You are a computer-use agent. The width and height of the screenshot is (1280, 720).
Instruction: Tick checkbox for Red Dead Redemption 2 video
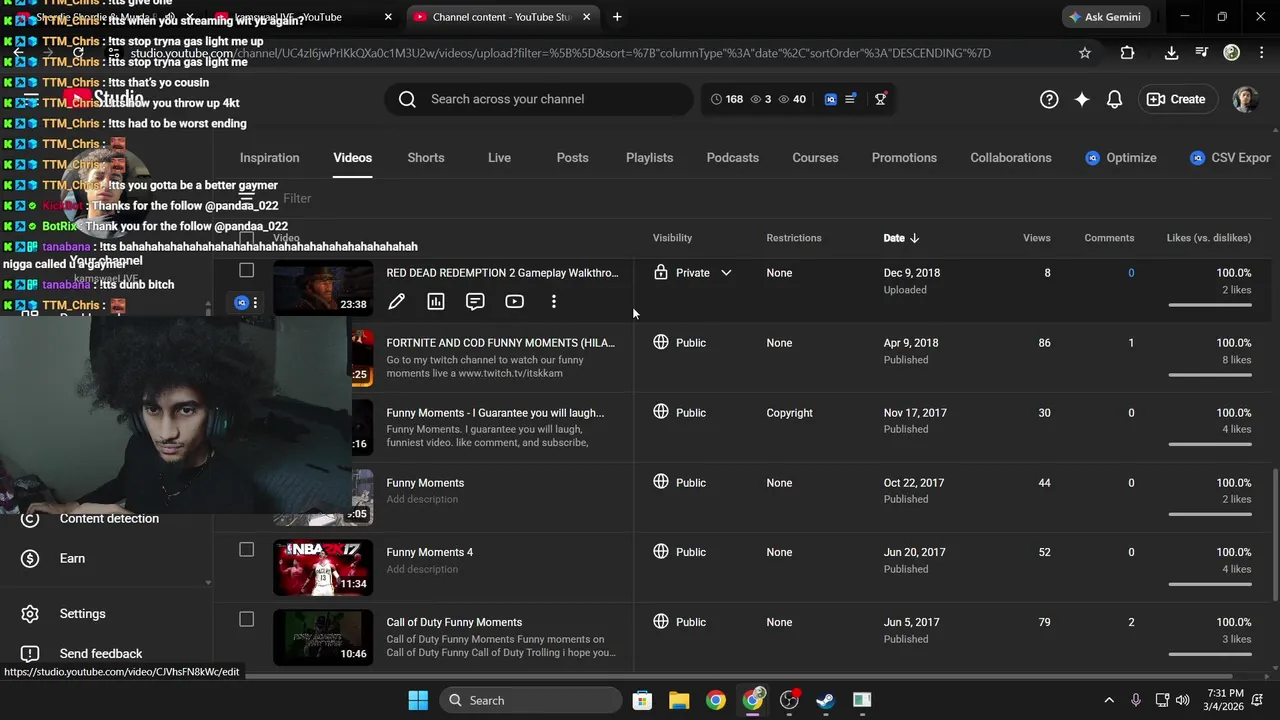tap(247, 270)
